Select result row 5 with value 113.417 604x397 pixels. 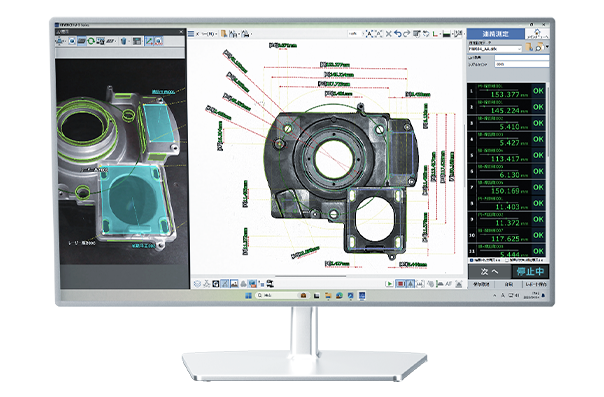pos(507,155)
